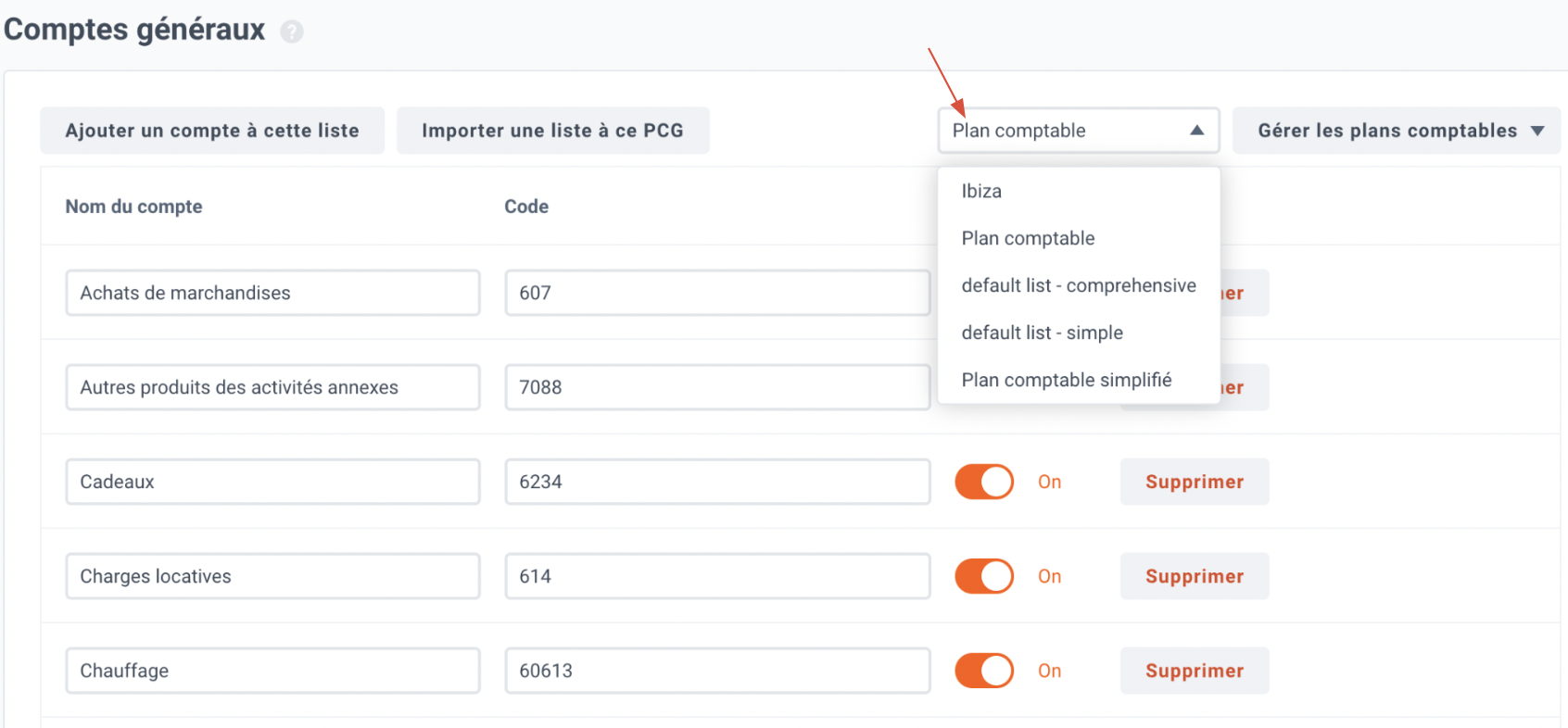Click the code field containing 7088

click(717, 387)
